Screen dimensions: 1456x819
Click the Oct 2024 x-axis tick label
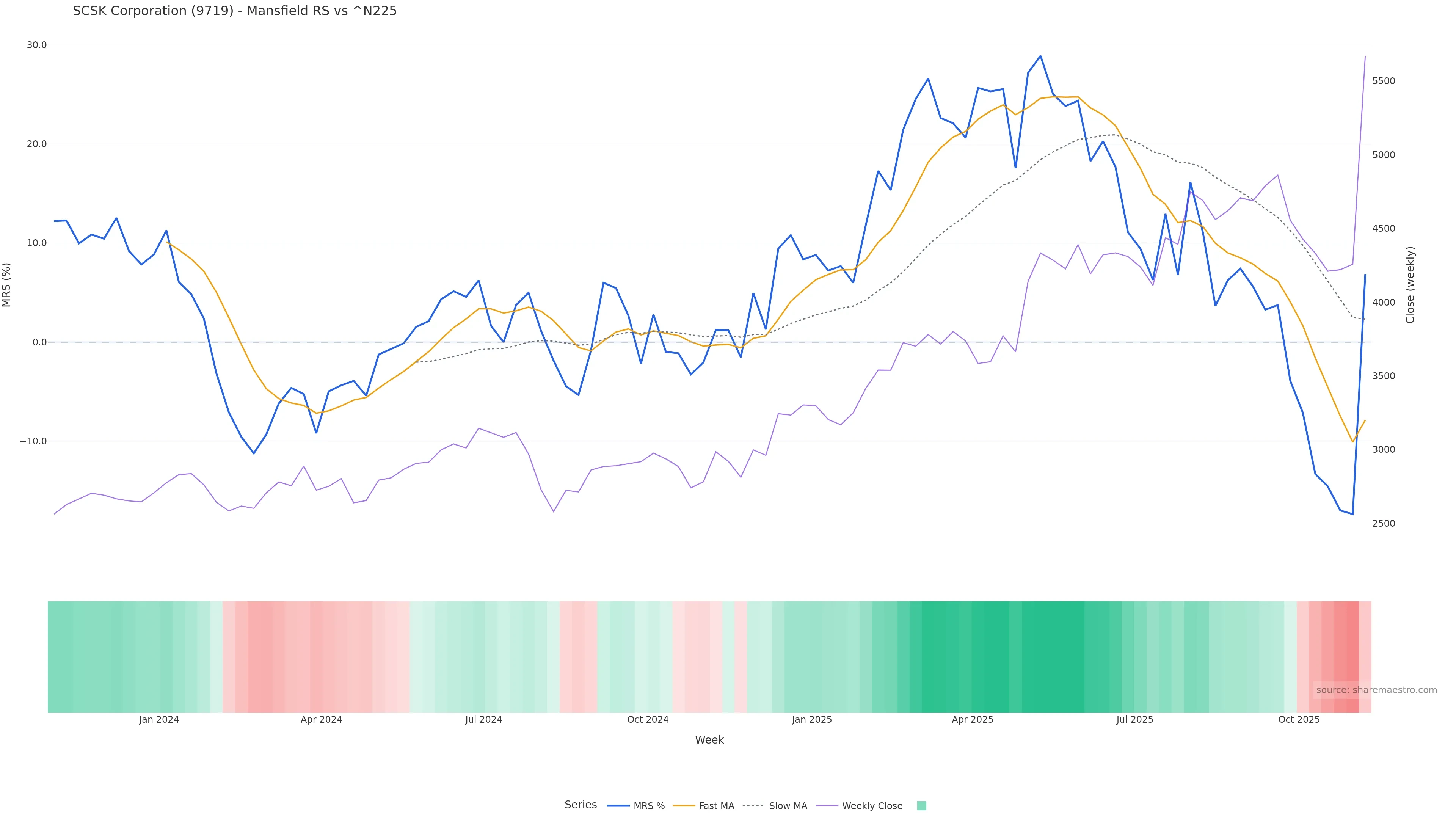pos(648,720)
